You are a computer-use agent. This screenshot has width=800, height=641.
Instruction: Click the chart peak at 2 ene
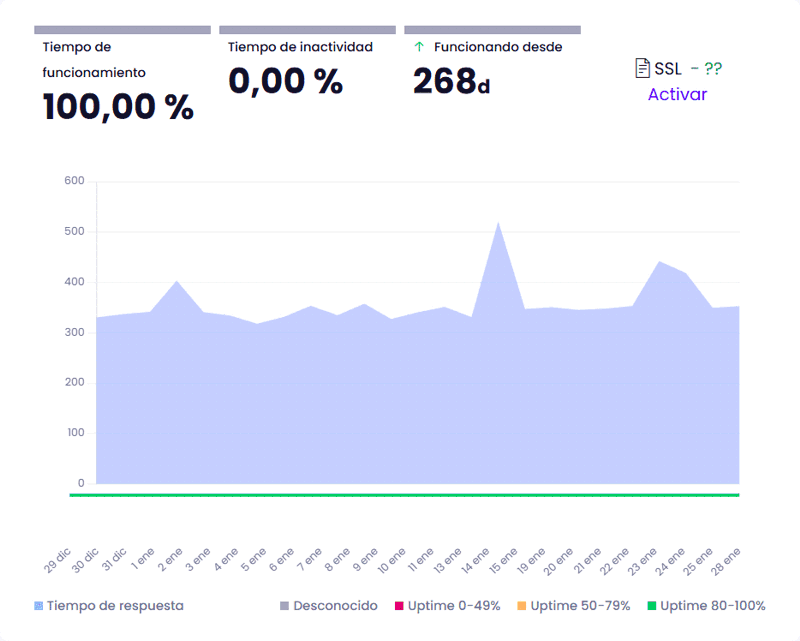[176, 282]
